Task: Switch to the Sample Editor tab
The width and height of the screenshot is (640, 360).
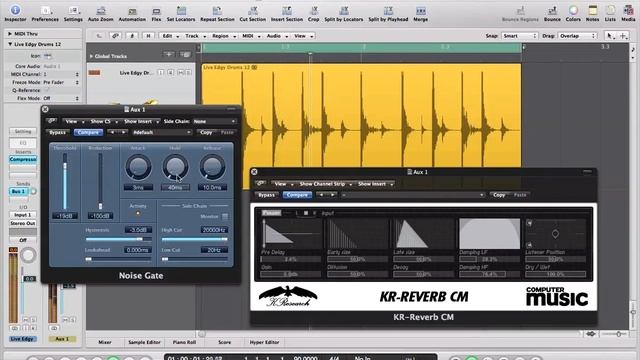Action: click(144, 342)
